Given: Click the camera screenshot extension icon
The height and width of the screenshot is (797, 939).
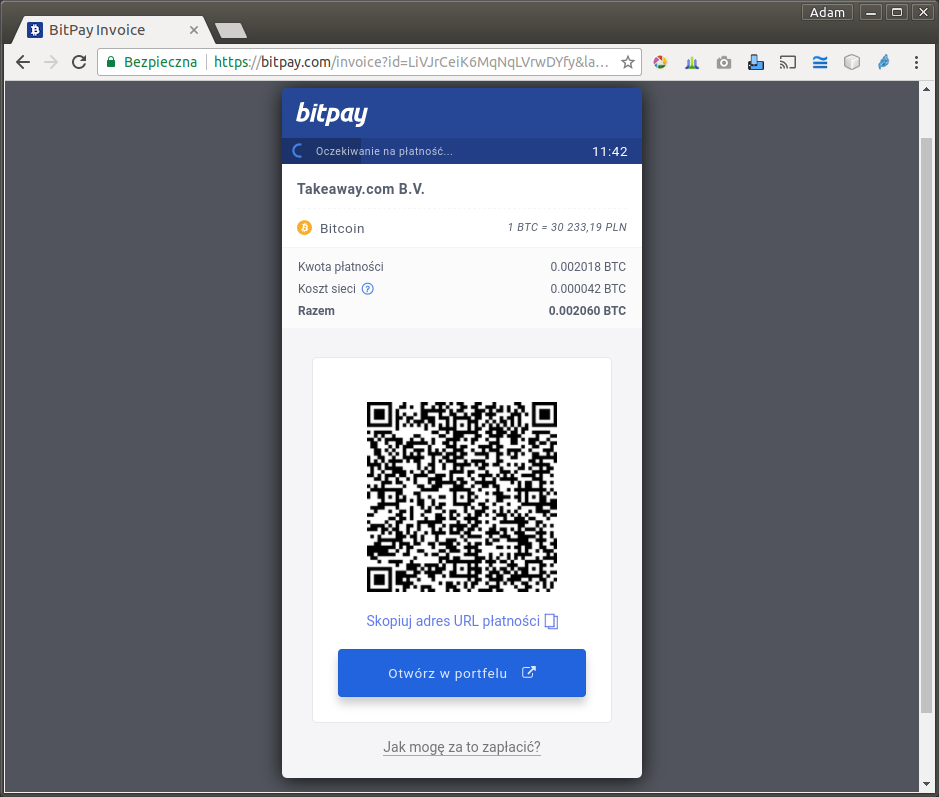Looking at the screenshot, I should click(x=724, y=62).
